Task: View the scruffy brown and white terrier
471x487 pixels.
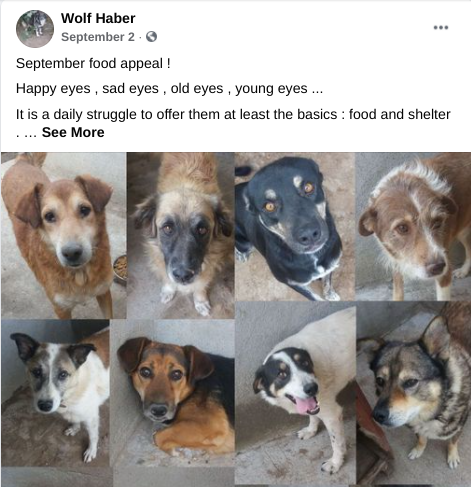Action: 413,227
